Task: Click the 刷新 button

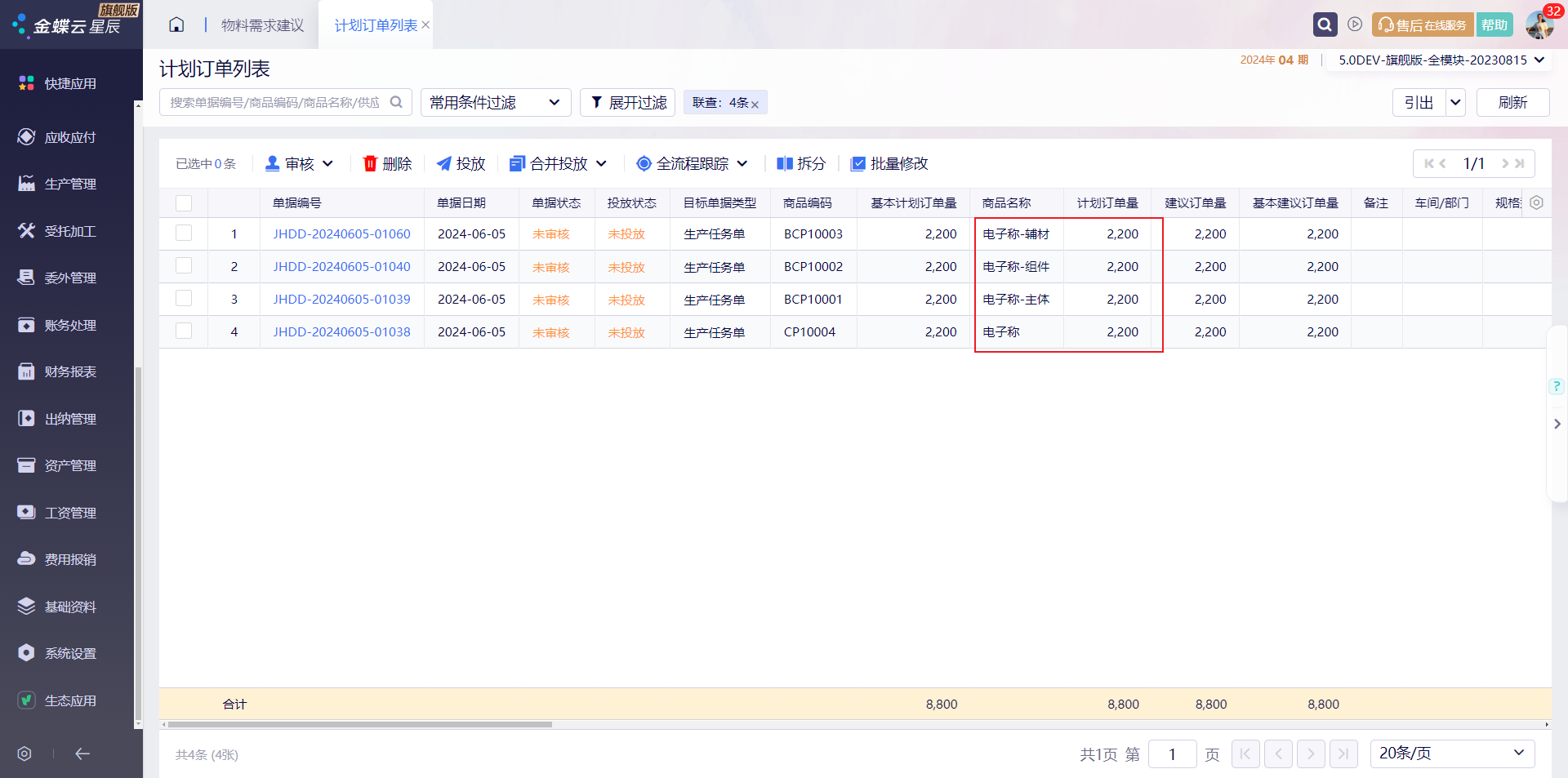Action: point(1512,102)
